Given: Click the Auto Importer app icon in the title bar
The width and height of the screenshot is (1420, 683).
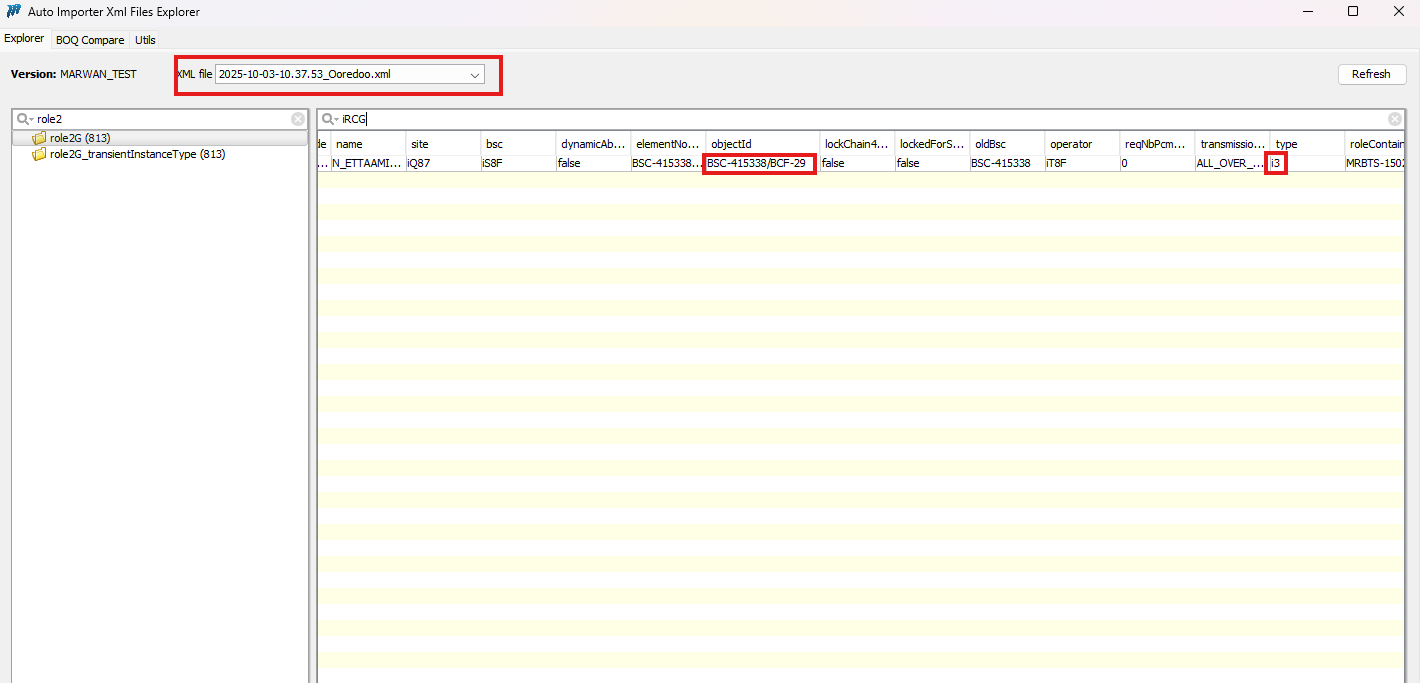Looking at the screenshot, I should coord(13,12).
